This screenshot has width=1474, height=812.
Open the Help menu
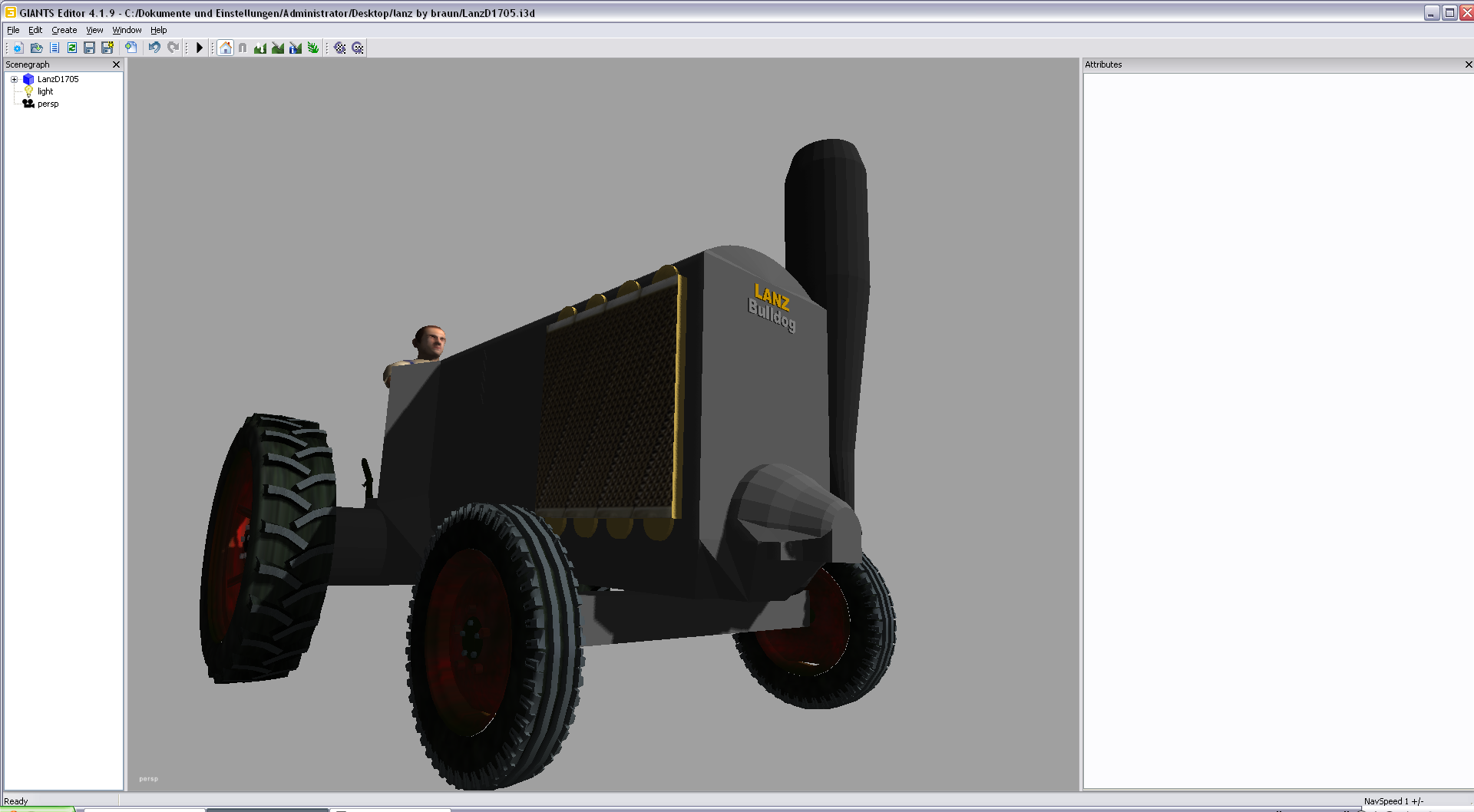(x=159, y=30)
